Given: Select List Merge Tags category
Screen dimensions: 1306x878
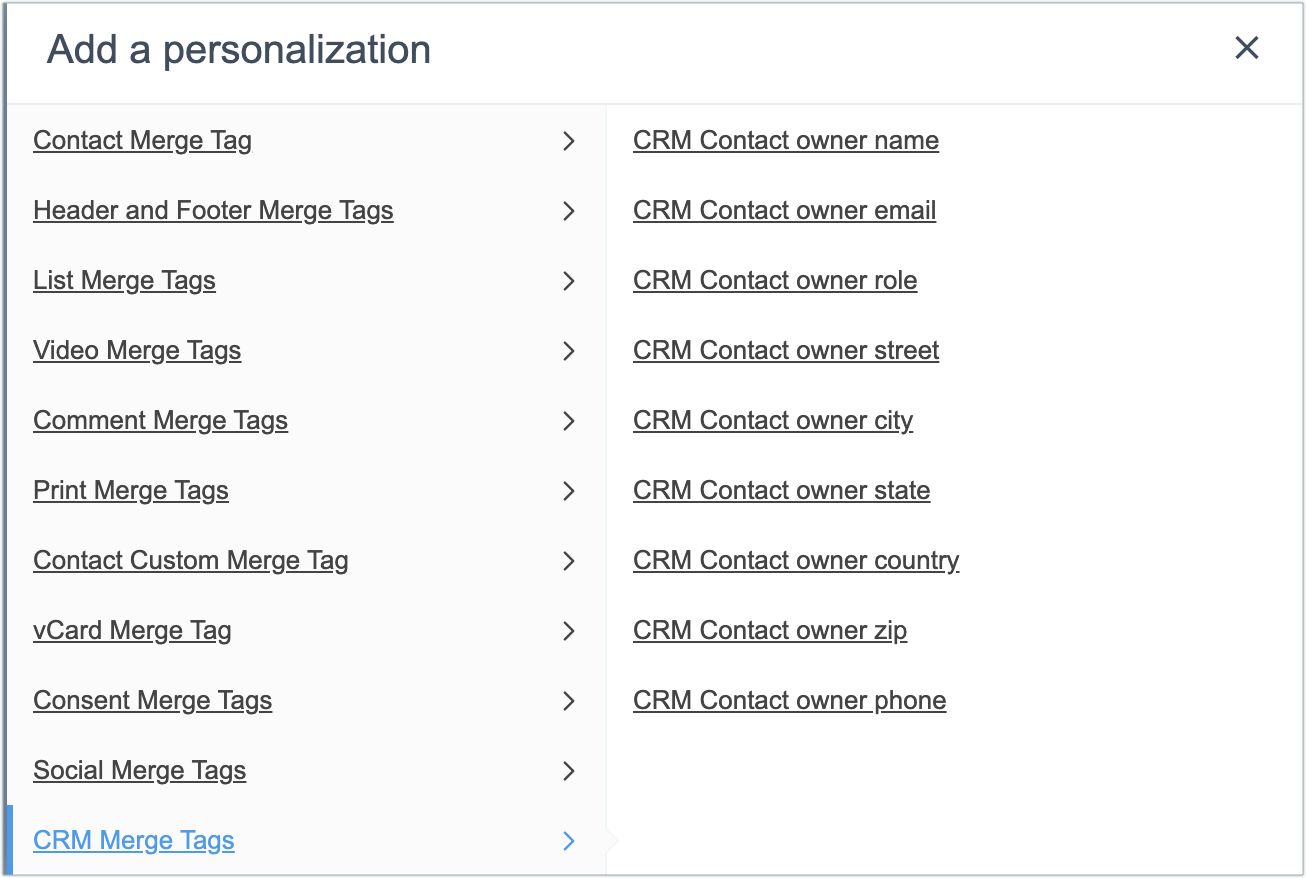Looking at the screenshot, I should (124, 281).
